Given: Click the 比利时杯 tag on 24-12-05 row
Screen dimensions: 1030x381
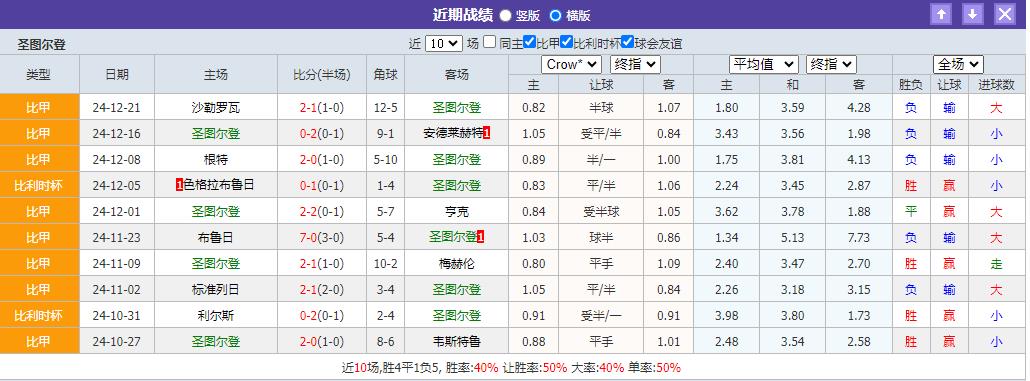Looking at the screenshot, I should pyautogui.click(x=39, y=185).
